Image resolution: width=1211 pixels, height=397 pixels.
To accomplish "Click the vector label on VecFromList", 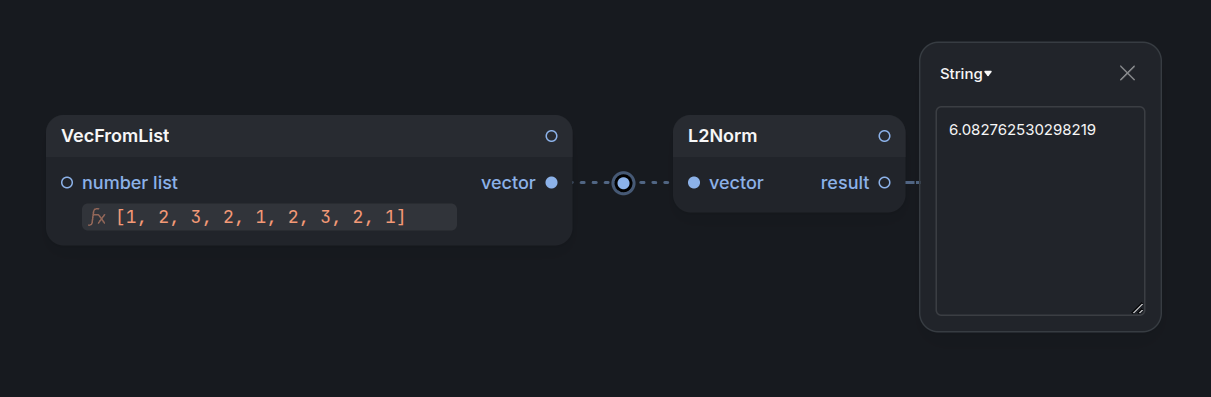I will (x=508, y=183).
